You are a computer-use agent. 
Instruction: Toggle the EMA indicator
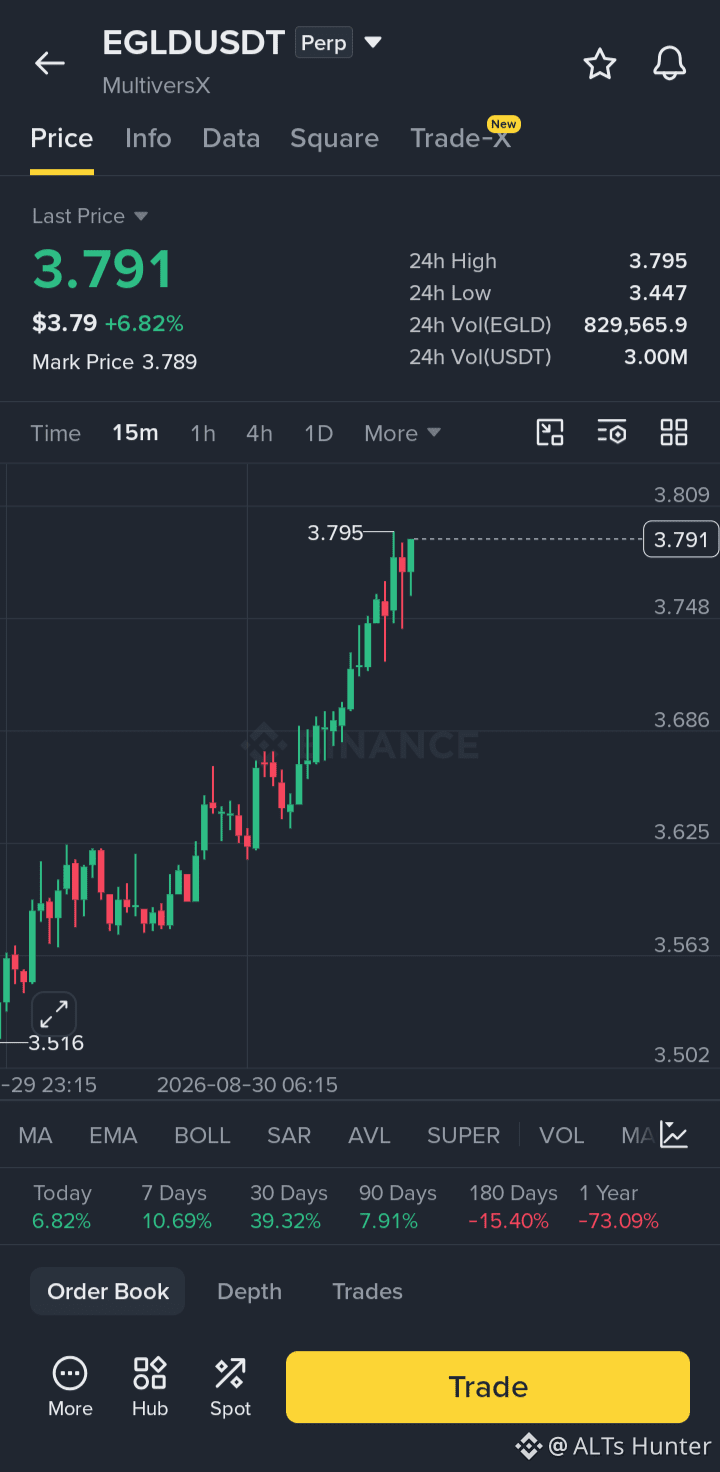tap(113, 1135)
